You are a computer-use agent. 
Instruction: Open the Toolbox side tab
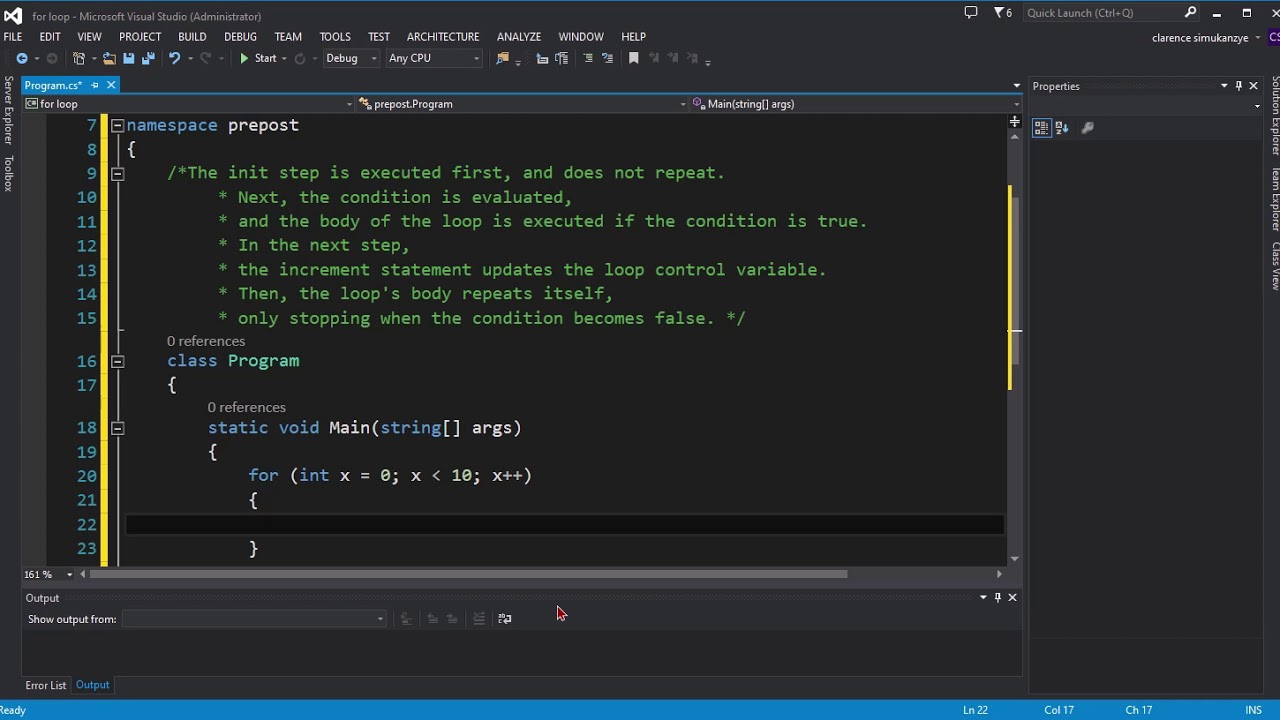coord(8,173)
